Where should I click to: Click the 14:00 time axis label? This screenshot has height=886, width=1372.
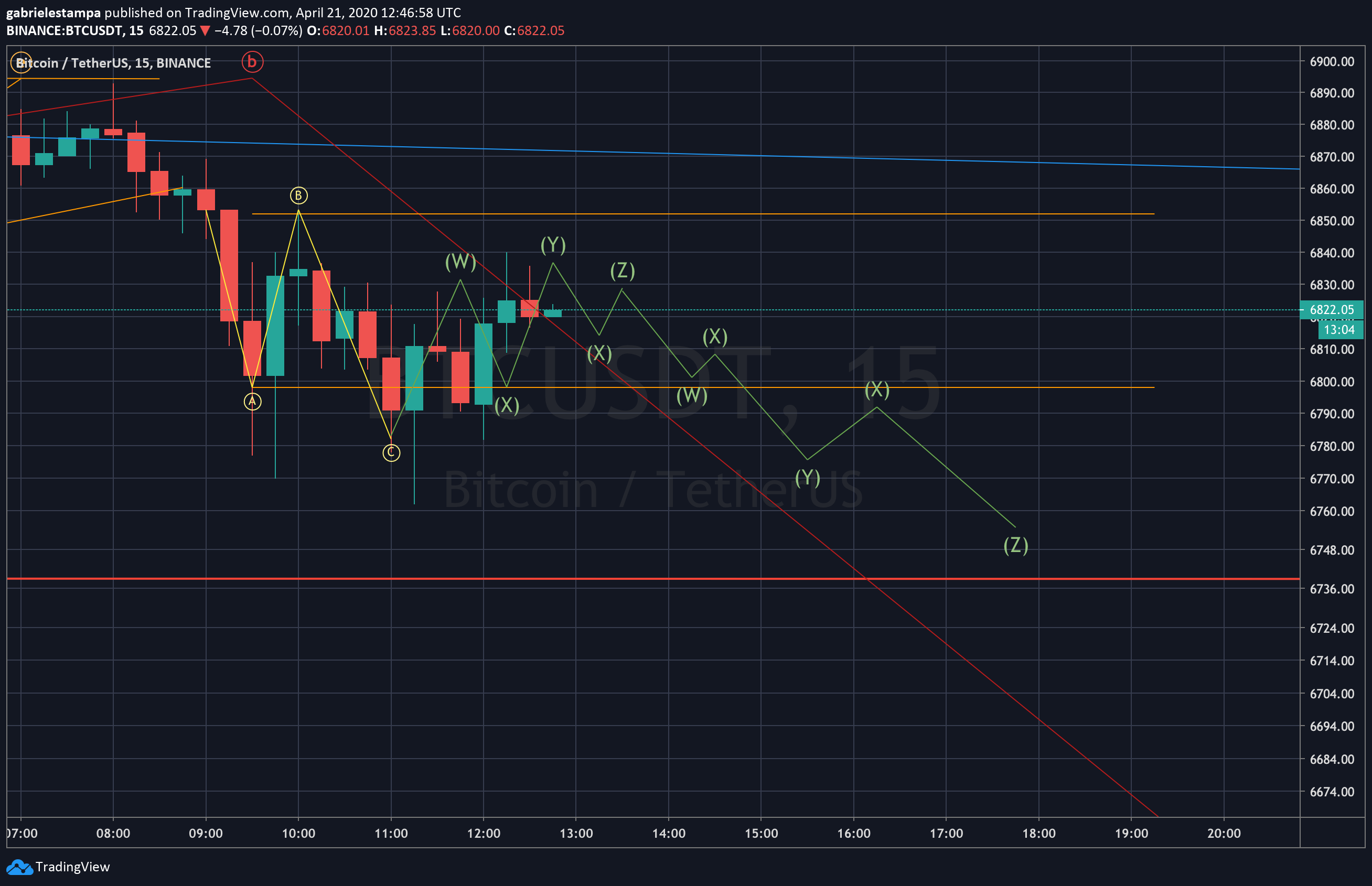pos(669,833)
